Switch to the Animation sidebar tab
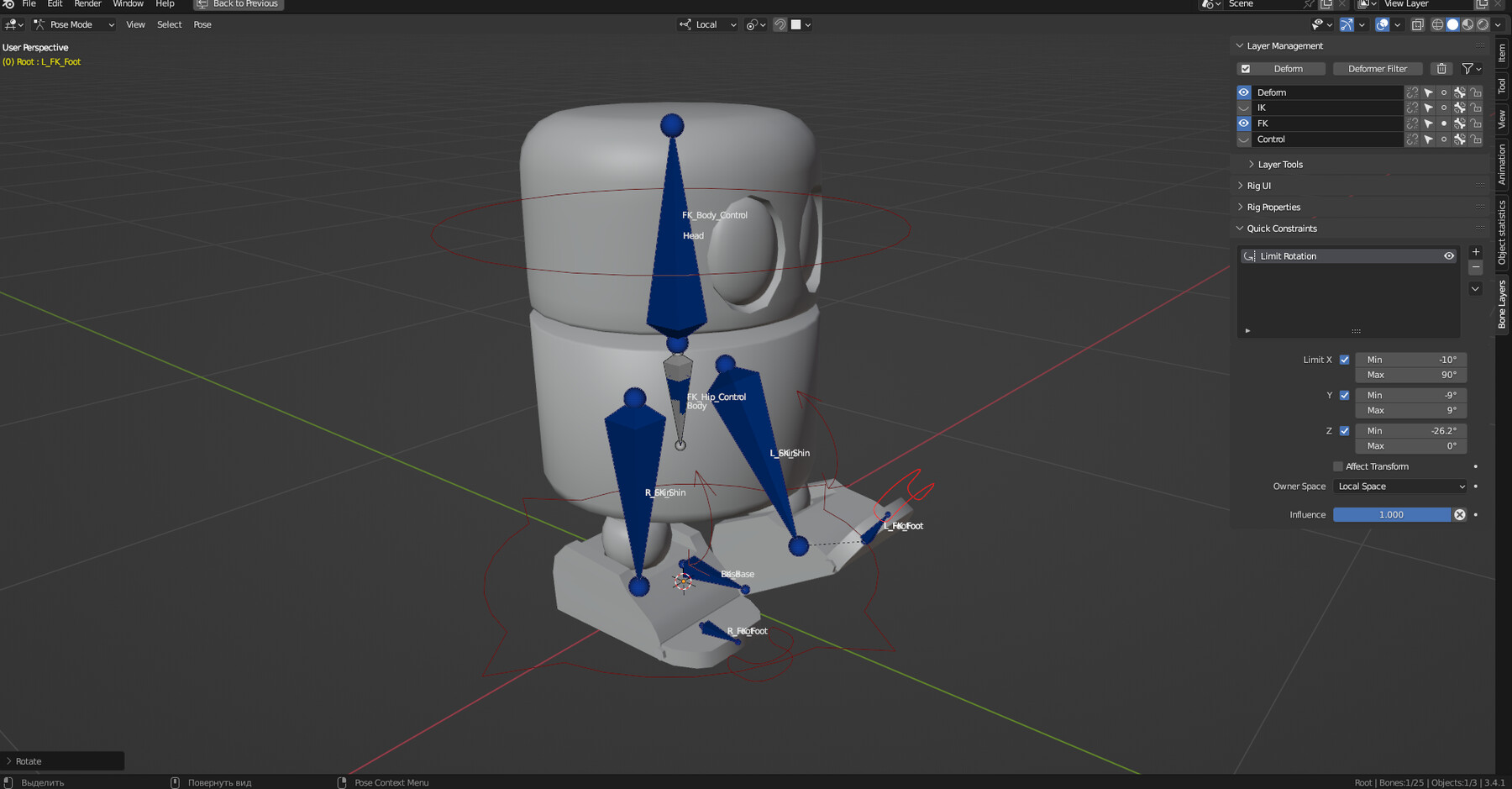 (x=1501, y=162)
